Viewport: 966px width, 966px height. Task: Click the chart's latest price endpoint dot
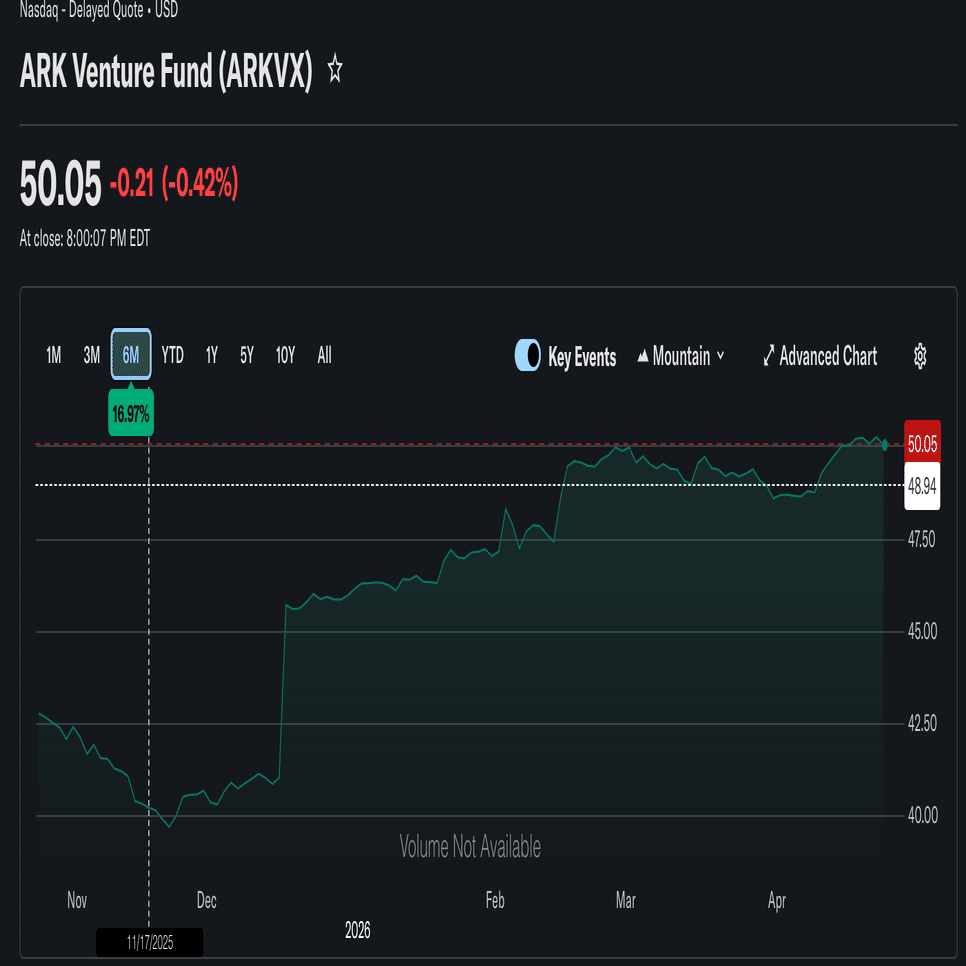coord(884,444)
